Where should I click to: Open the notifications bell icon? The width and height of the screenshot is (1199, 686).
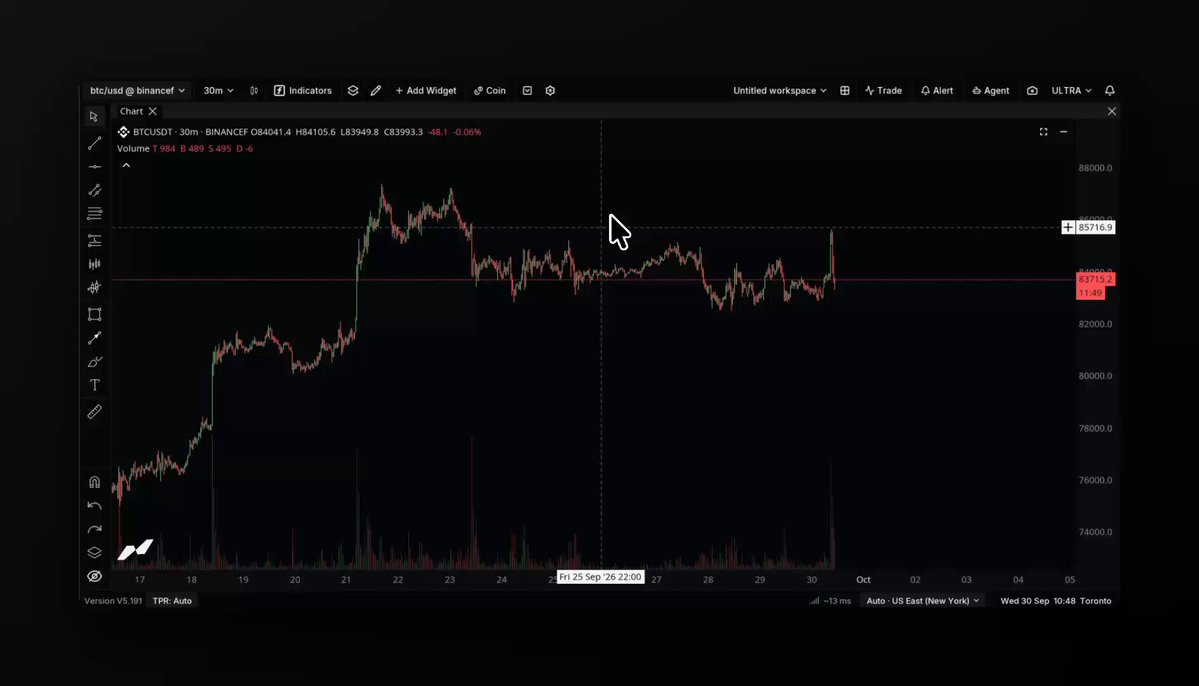point(1110,90)
